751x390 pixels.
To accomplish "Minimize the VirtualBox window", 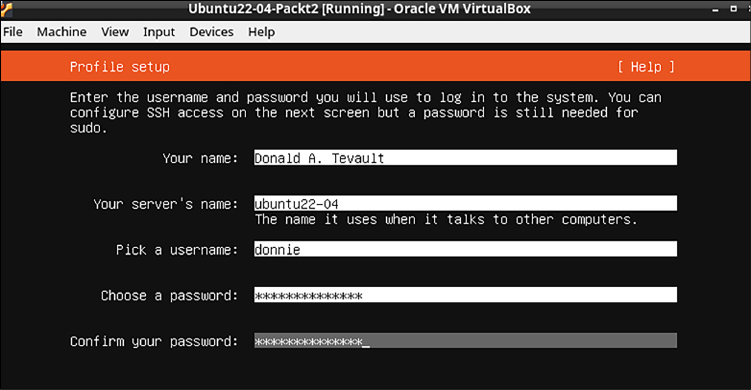I will (715, 9).
